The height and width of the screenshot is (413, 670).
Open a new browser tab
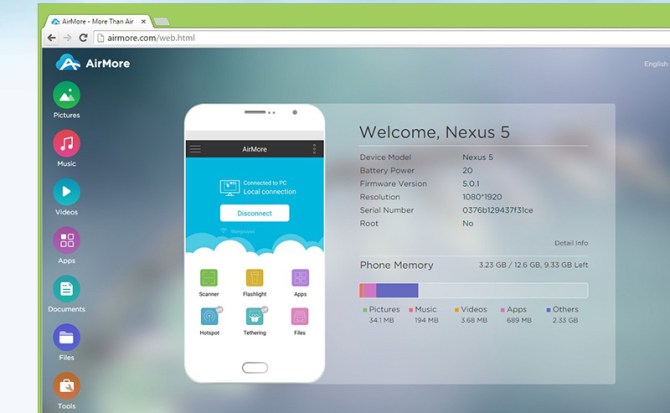click(162, 21)
